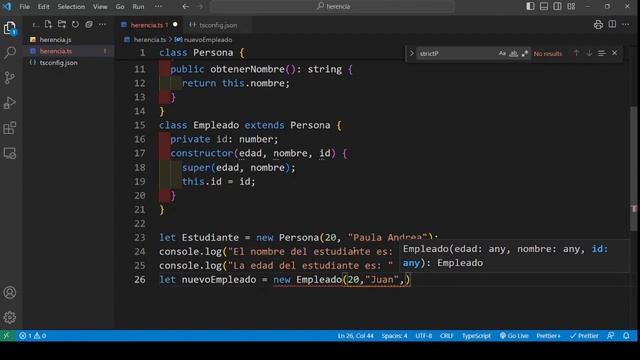Click Prettier+ status item
This screenshot has width=640, height=360.
548,336
